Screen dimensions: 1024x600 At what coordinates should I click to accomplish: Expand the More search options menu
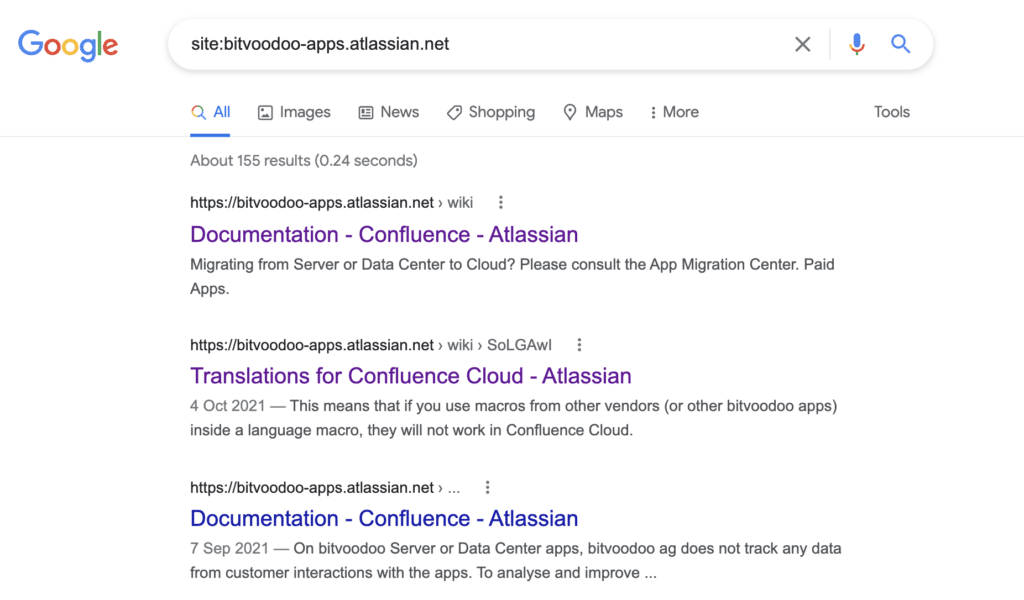click(x=674, y=112)
